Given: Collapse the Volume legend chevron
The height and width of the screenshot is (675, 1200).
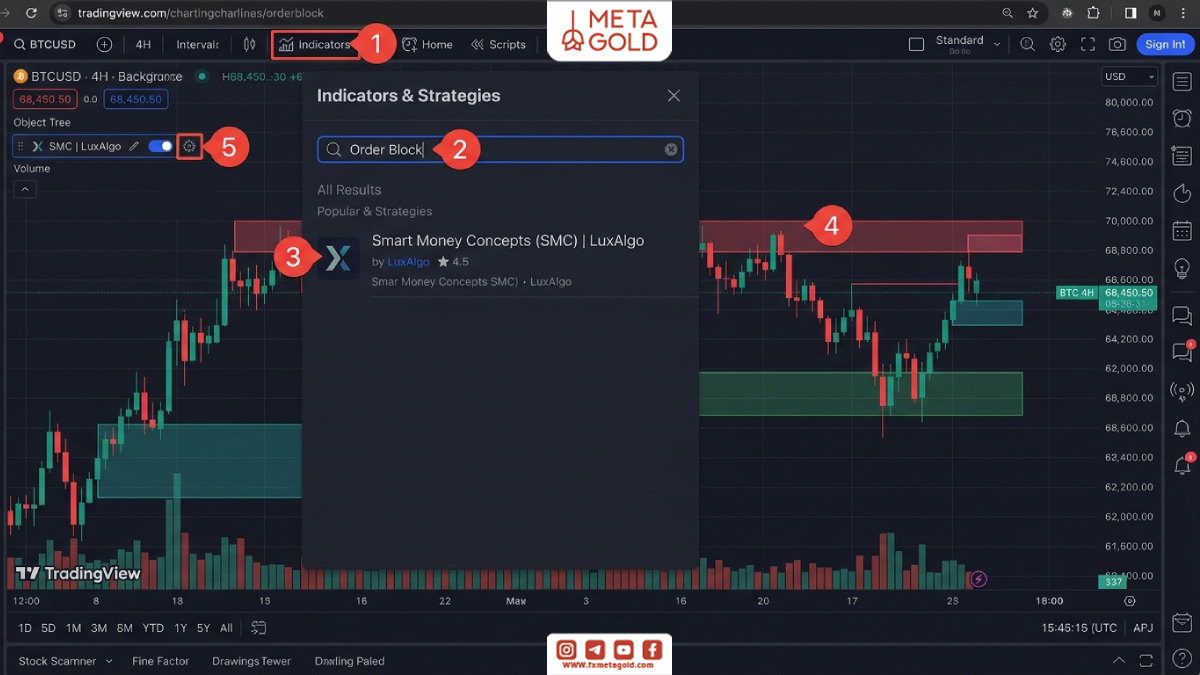Looking at the screenshot, I should tap(25, 189).
